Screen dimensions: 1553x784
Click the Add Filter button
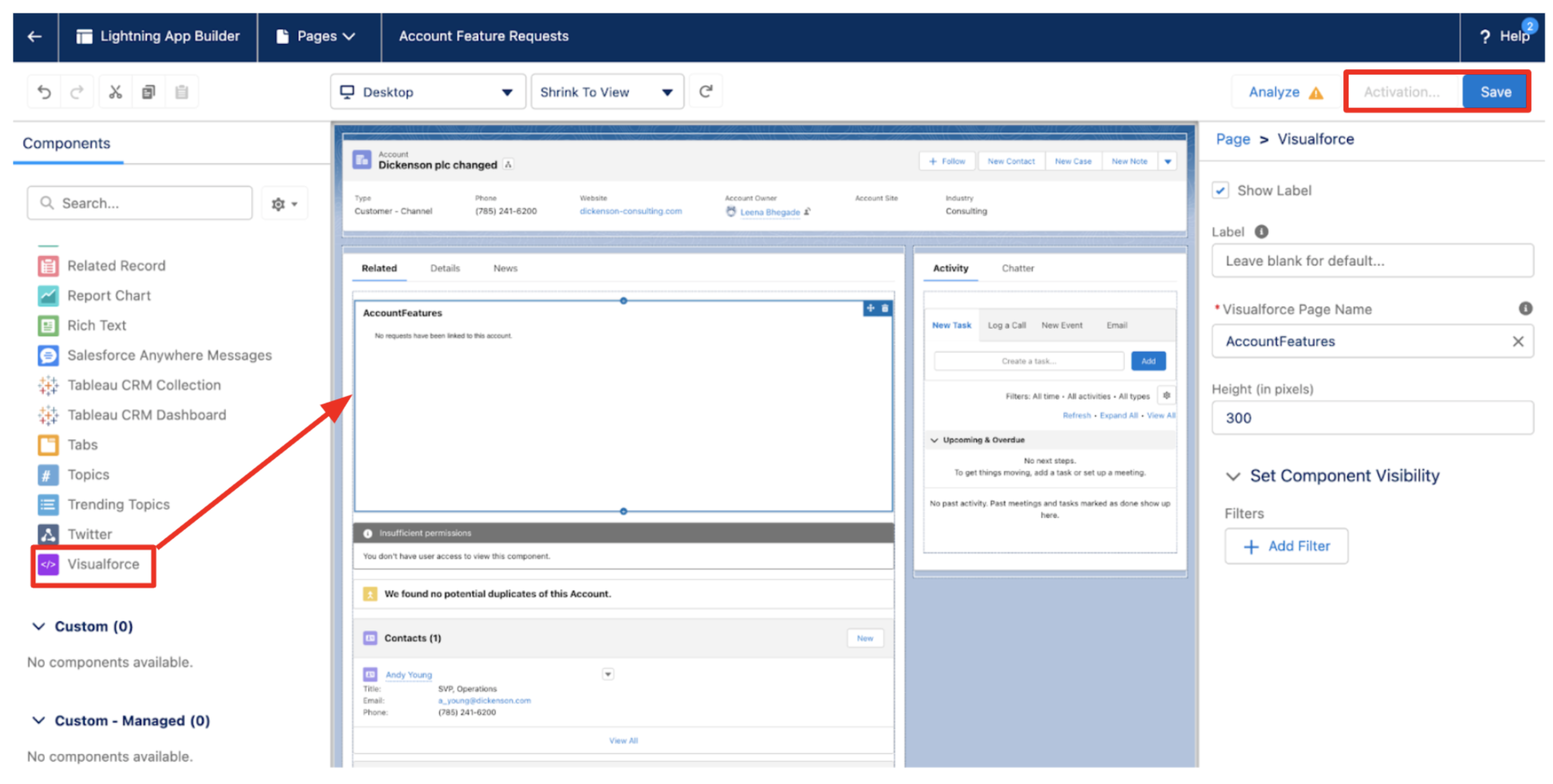1286,546
